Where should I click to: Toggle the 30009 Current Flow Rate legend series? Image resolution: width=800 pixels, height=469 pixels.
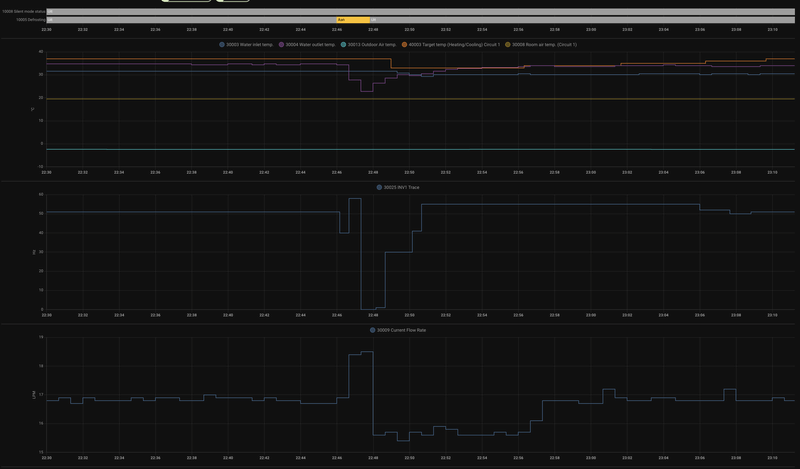(x=398, y=330)
